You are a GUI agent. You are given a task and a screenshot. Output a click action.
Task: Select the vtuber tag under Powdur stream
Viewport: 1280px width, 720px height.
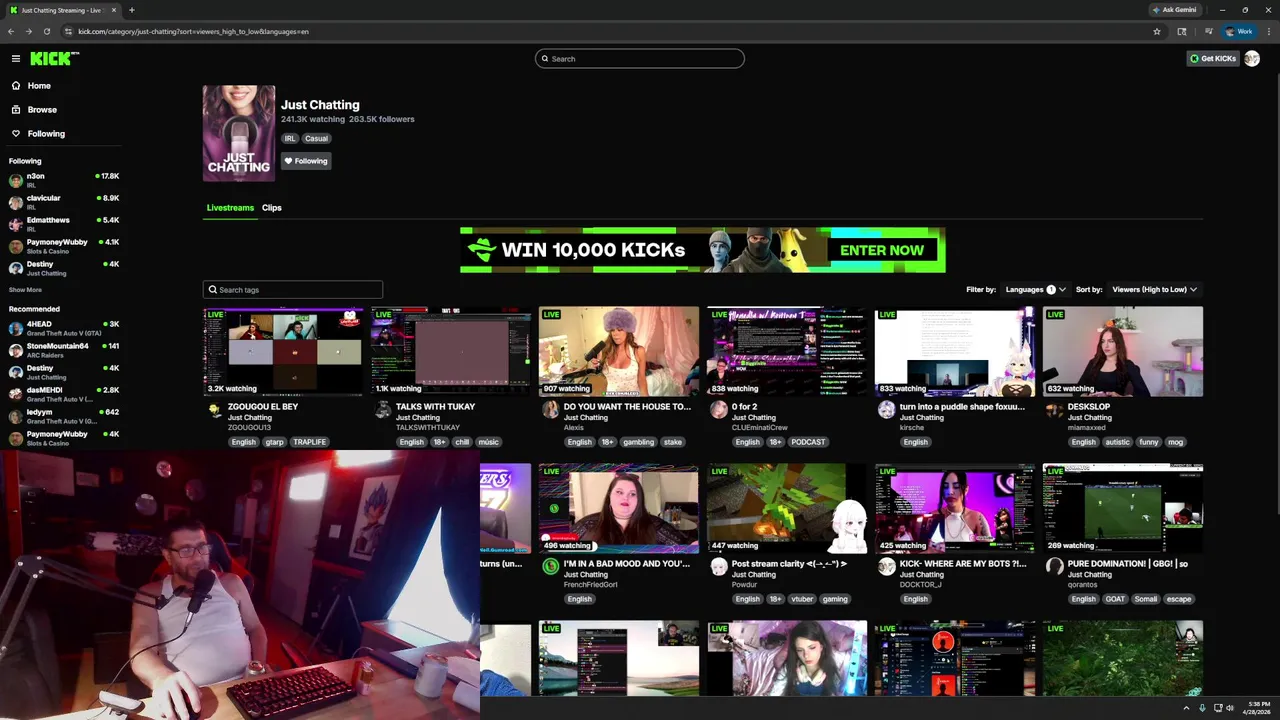[802, 599]
